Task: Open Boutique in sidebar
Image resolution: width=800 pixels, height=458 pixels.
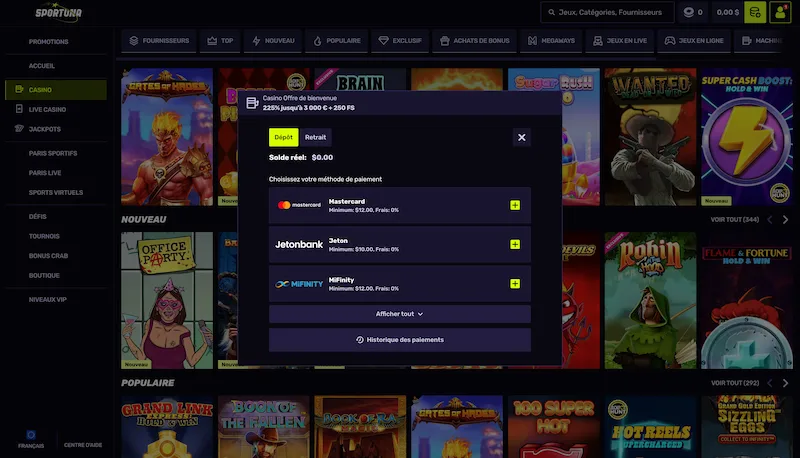Action: click(x=44, y=275)
